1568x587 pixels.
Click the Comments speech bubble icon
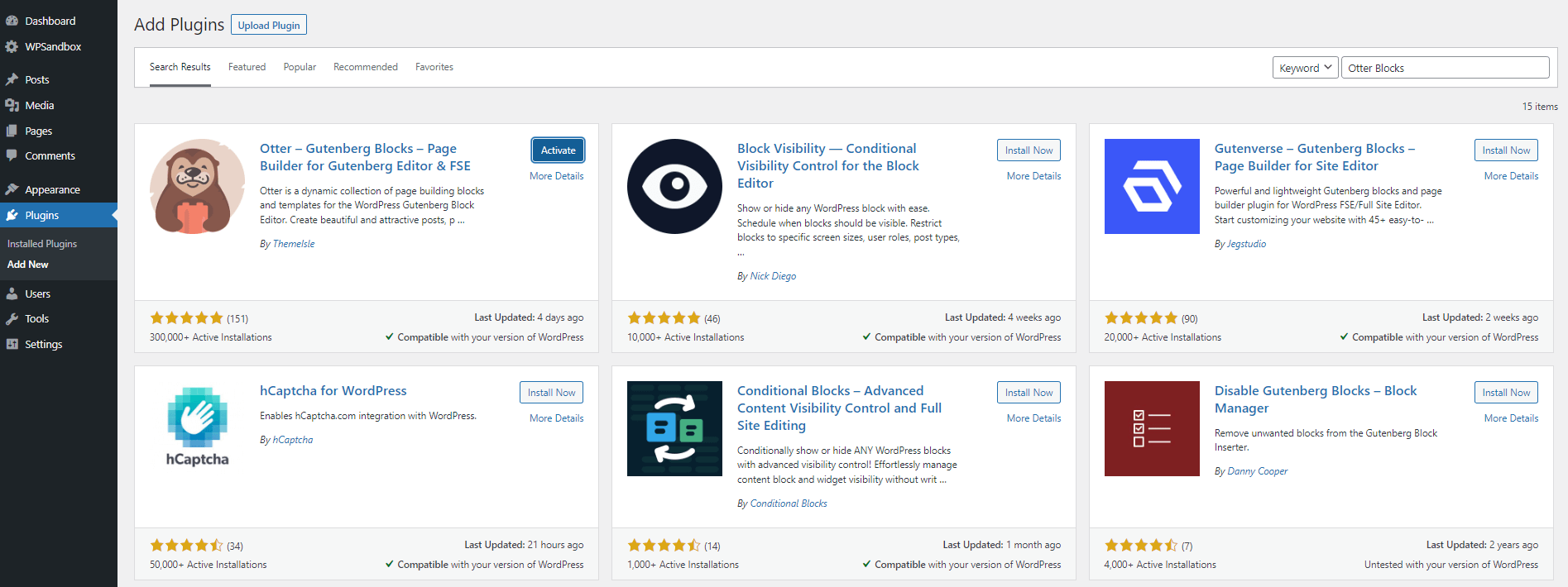[12, 155]
